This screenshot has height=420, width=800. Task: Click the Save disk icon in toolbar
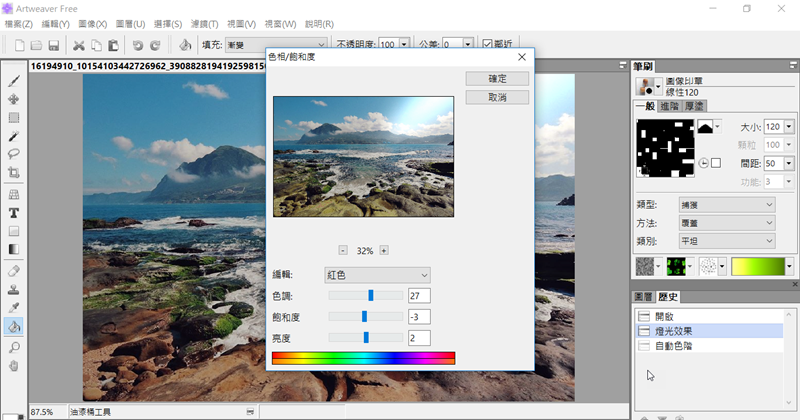click(54, 45)
